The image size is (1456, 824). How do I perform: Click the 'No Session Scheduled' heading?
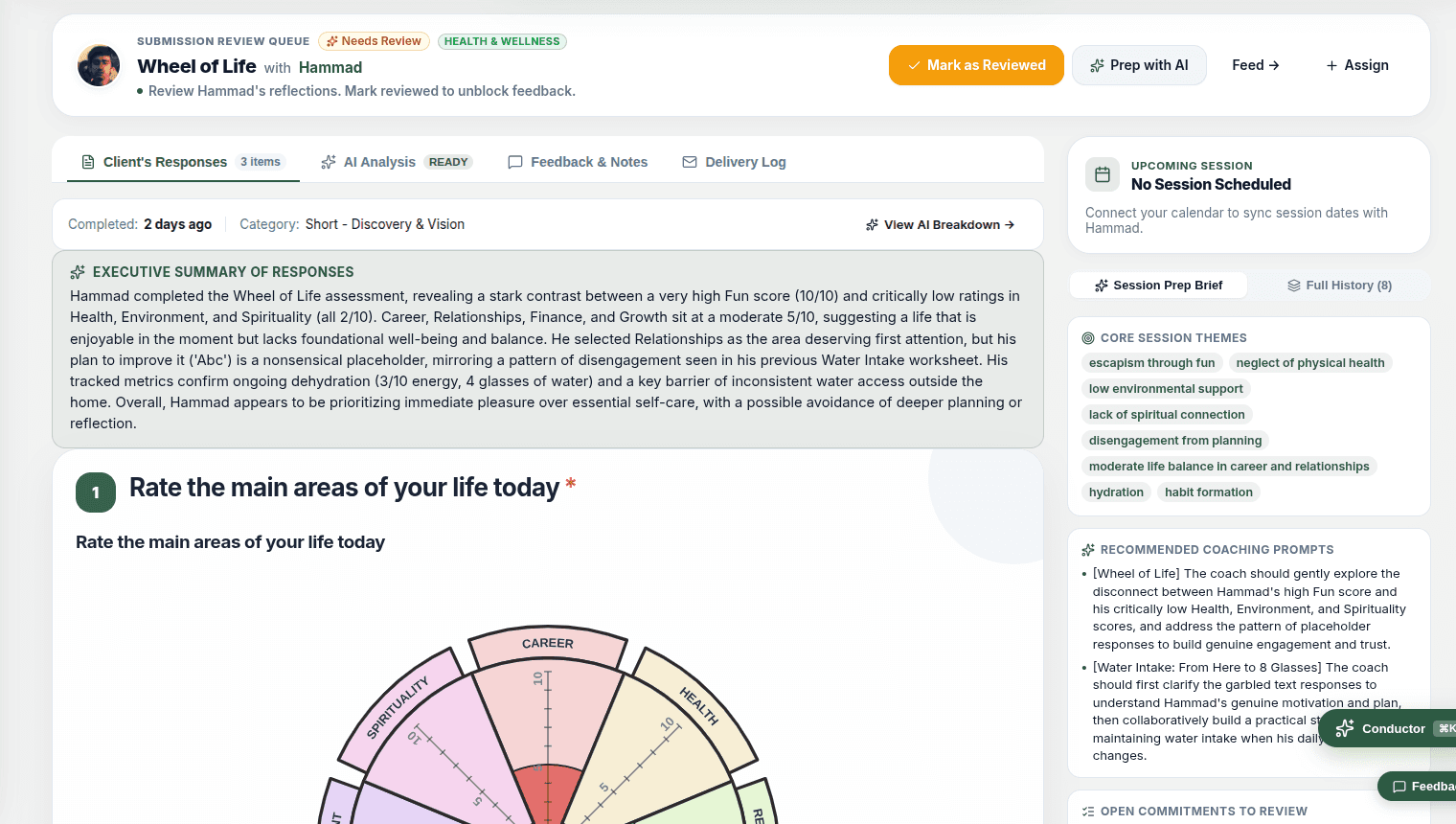tap(1211, 185)
